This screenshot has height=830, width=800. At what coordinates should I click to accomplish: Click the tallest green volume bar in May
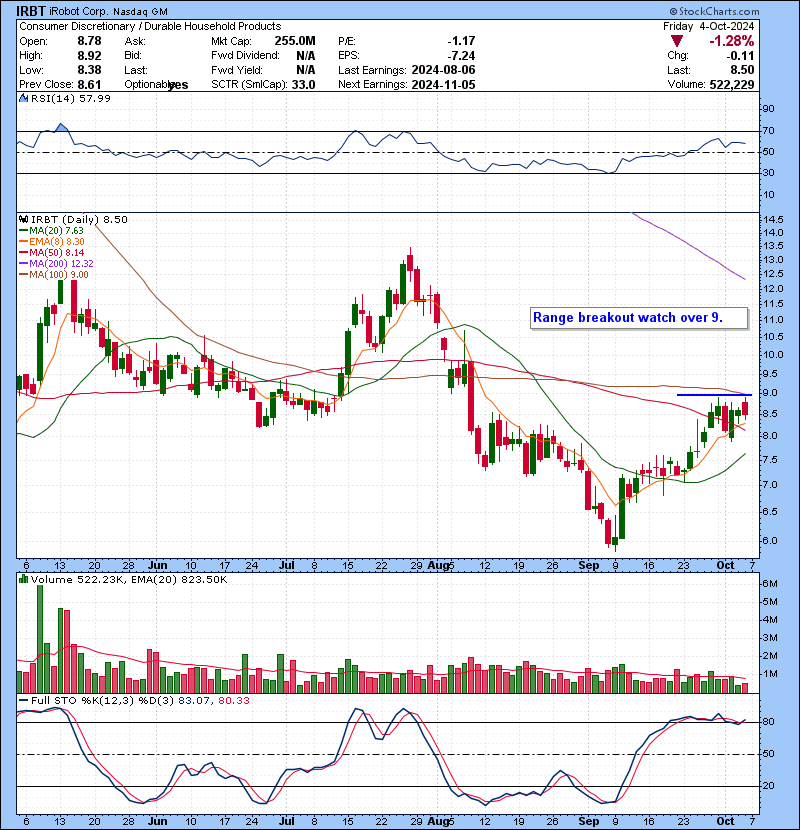[40, 639]
